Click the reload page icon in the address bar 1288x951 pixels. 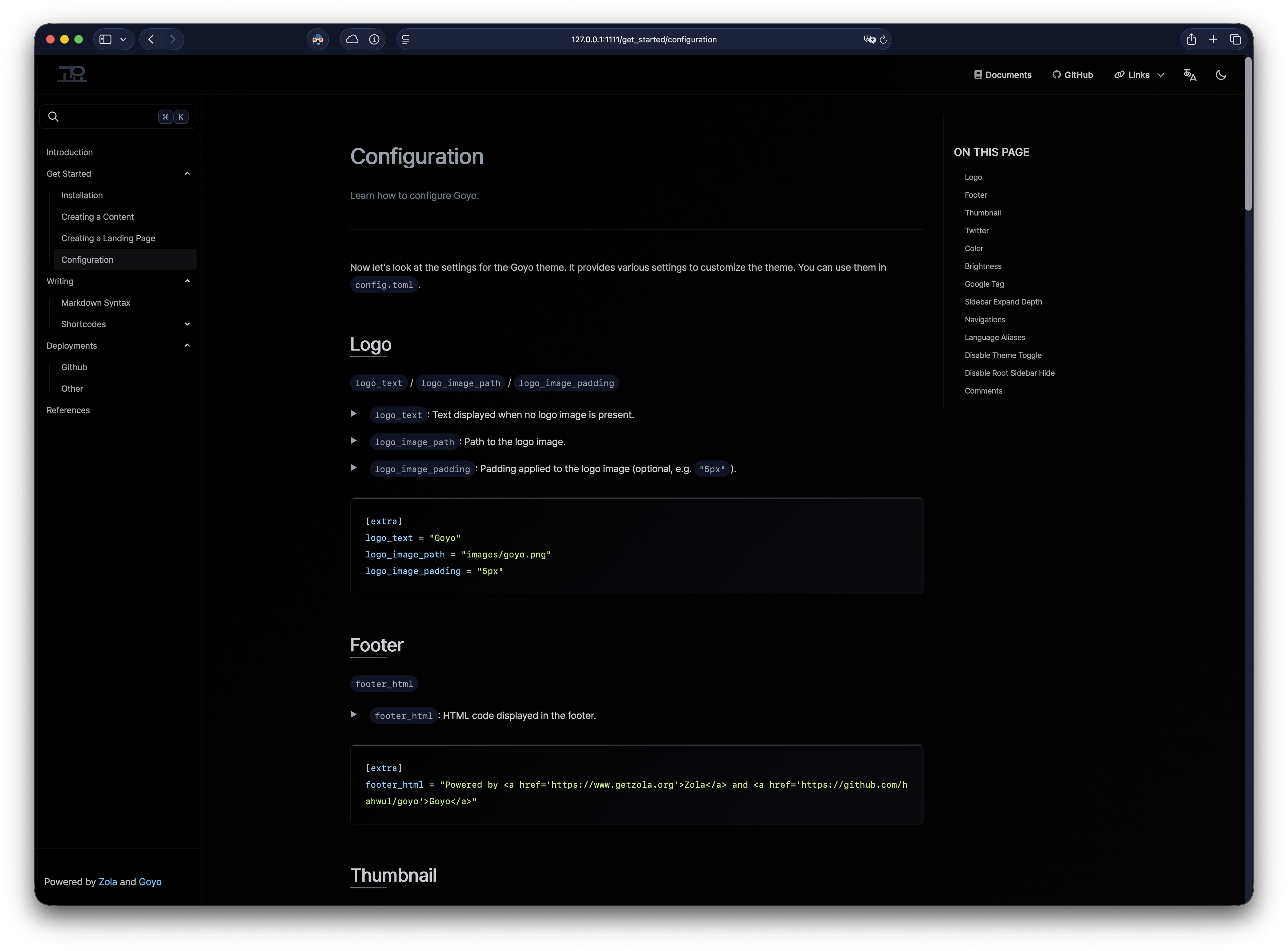pos(883,40)
